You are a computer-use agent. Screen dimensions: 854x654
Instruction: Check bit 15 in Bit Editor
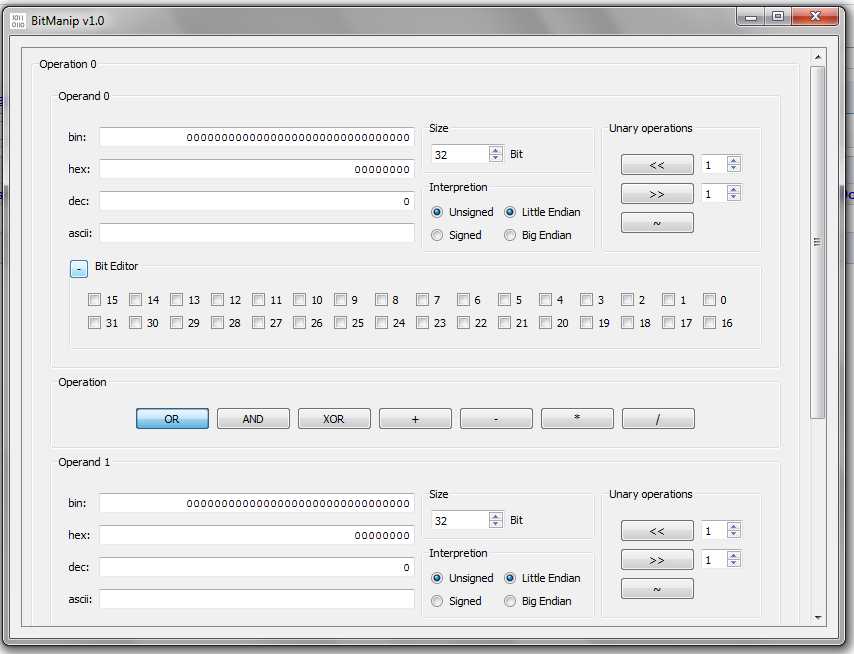(x=95, y=300)
